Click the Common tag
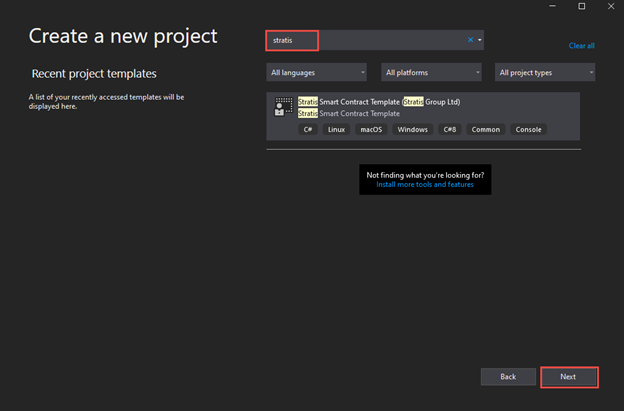 486,130
